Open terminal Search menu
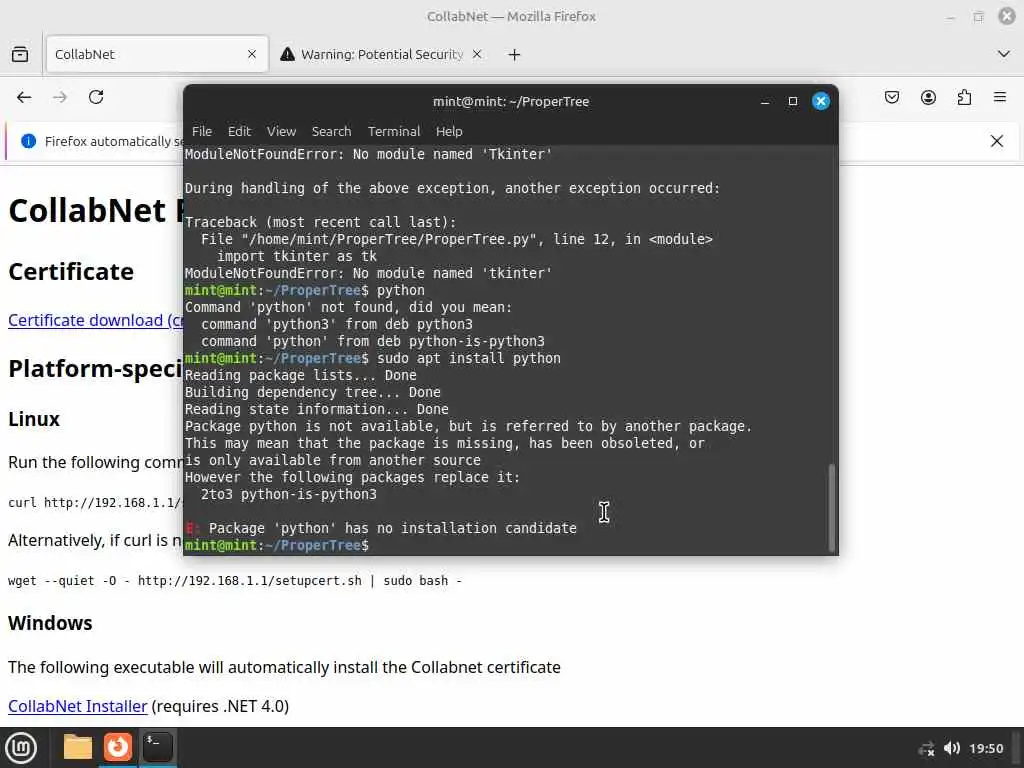The image size is (1024, 768). pos(331,131)
